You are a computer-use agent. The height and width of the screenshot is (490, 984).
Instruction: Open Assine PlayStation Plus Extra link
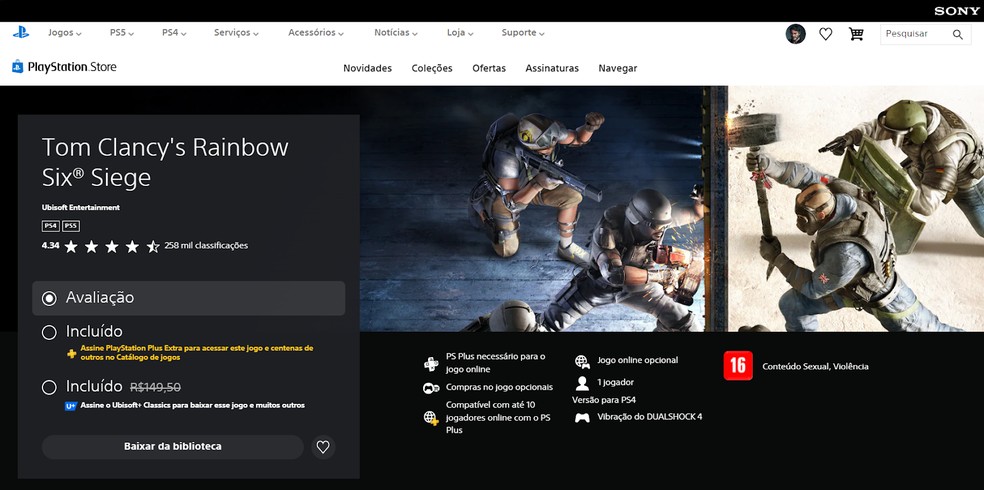(x=197, y=353)
